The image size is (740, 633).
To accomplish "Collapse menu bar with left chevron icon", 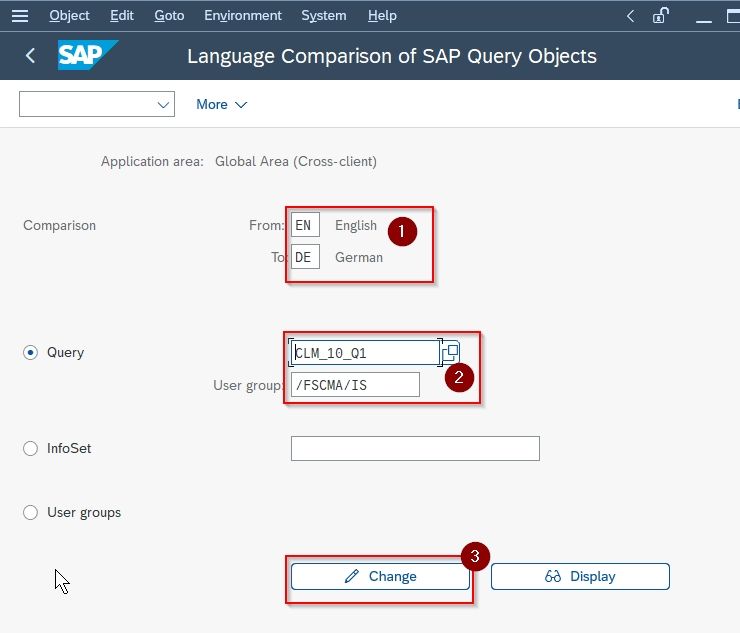I will [x=631, y=16].
